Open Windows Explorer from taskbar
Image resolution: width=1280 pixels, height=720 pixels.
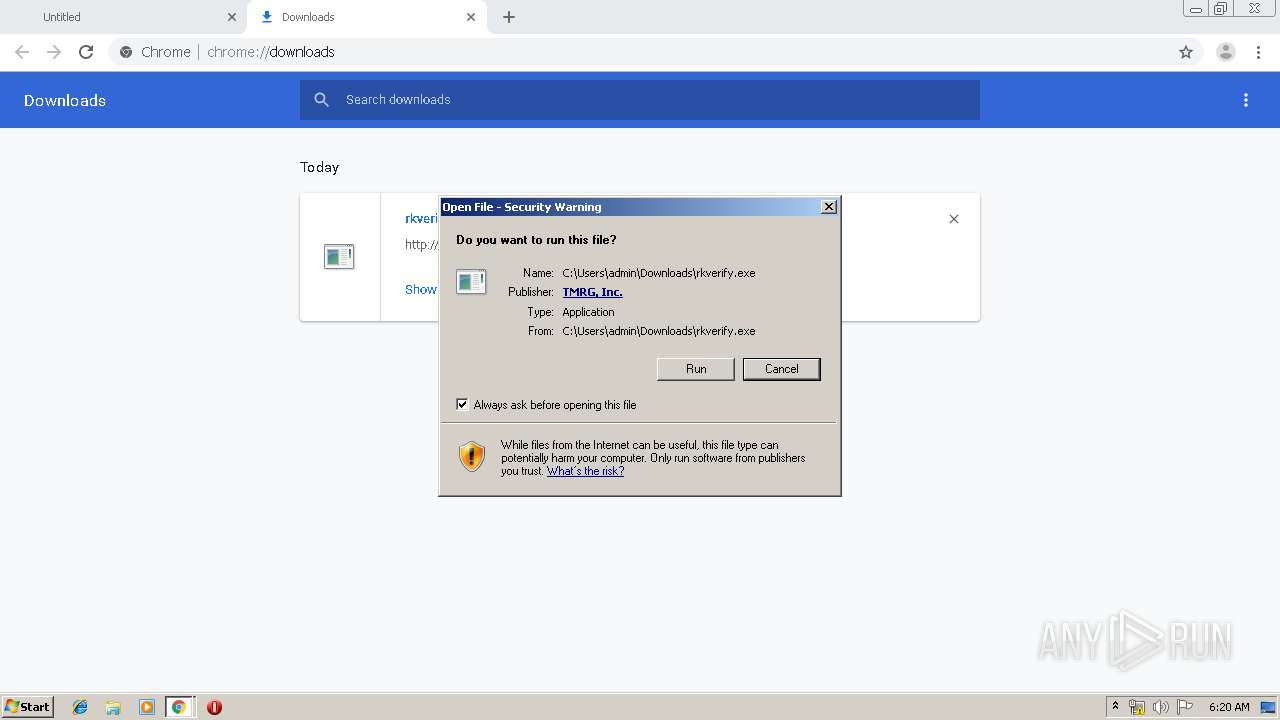tap(113, 707)
